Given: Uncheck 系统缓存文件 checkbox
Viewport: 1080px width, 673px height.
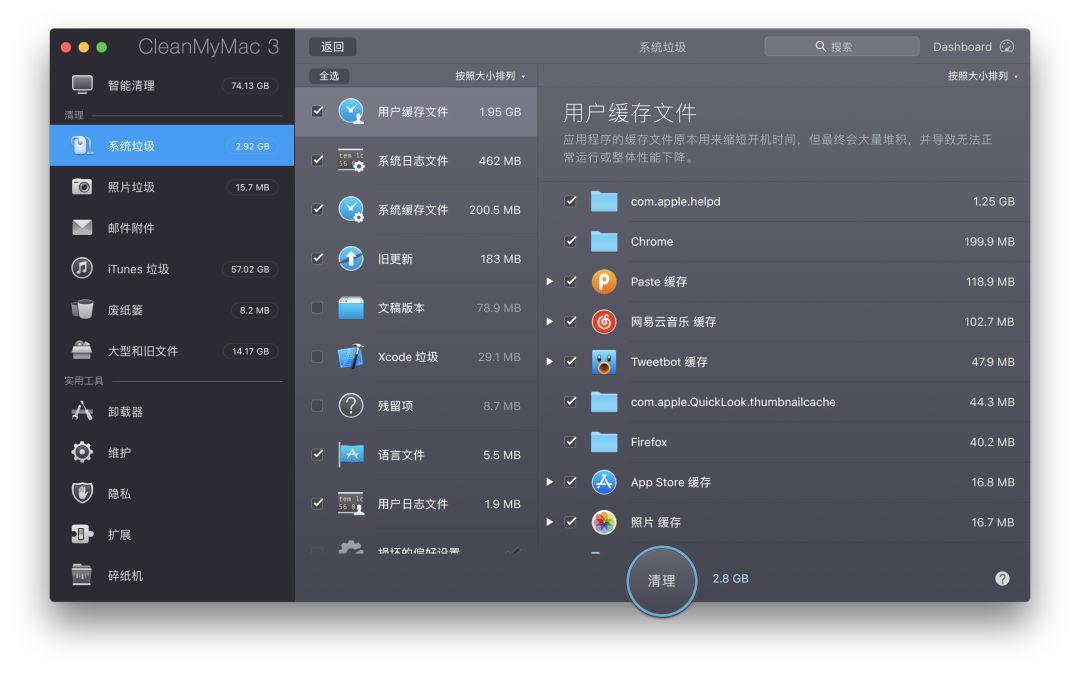Looking at the screenshot, I should click(x=318, y=209).
